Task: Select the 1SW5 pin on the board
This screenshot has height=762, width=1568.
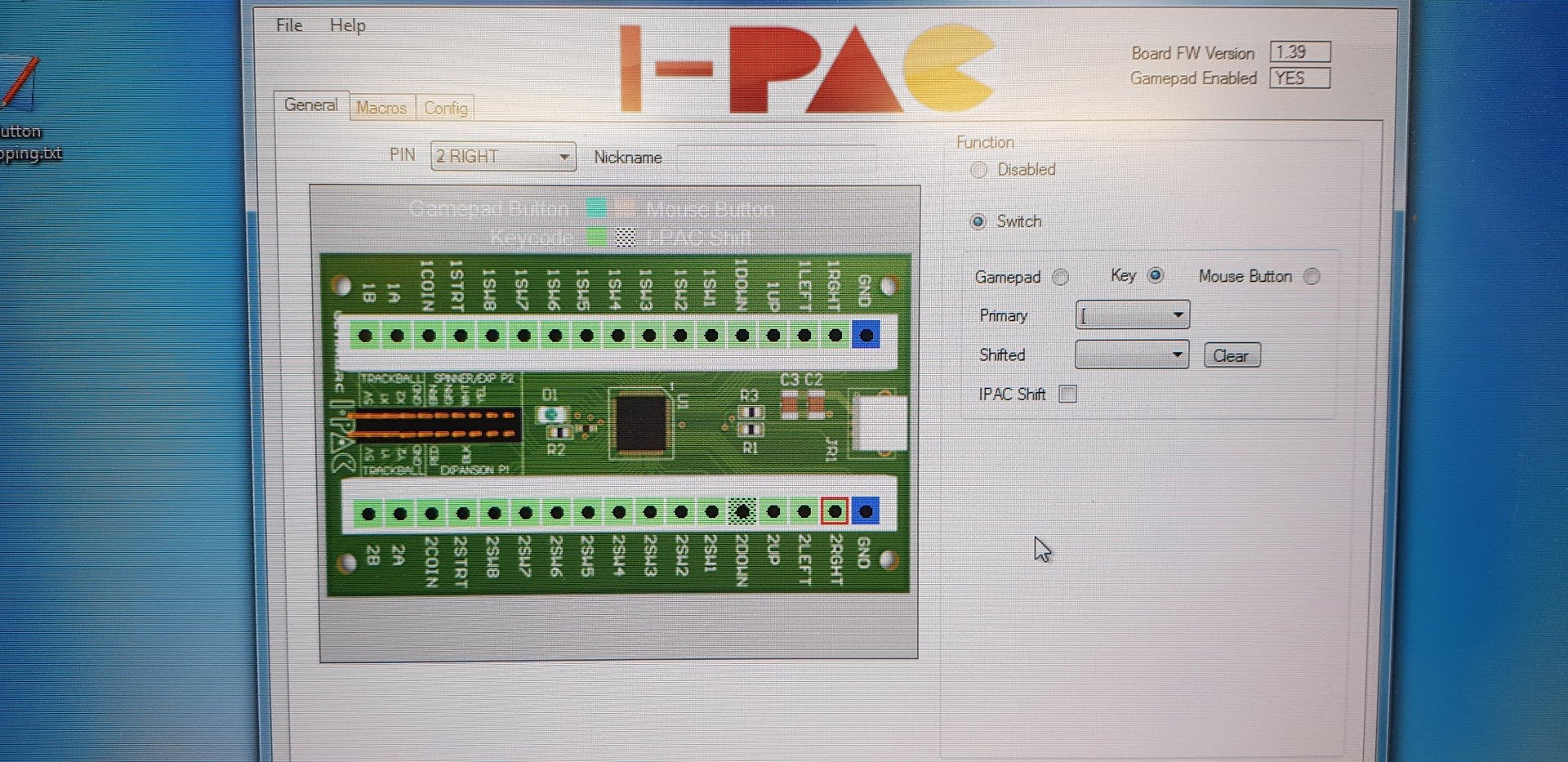Action: point(586,335)
